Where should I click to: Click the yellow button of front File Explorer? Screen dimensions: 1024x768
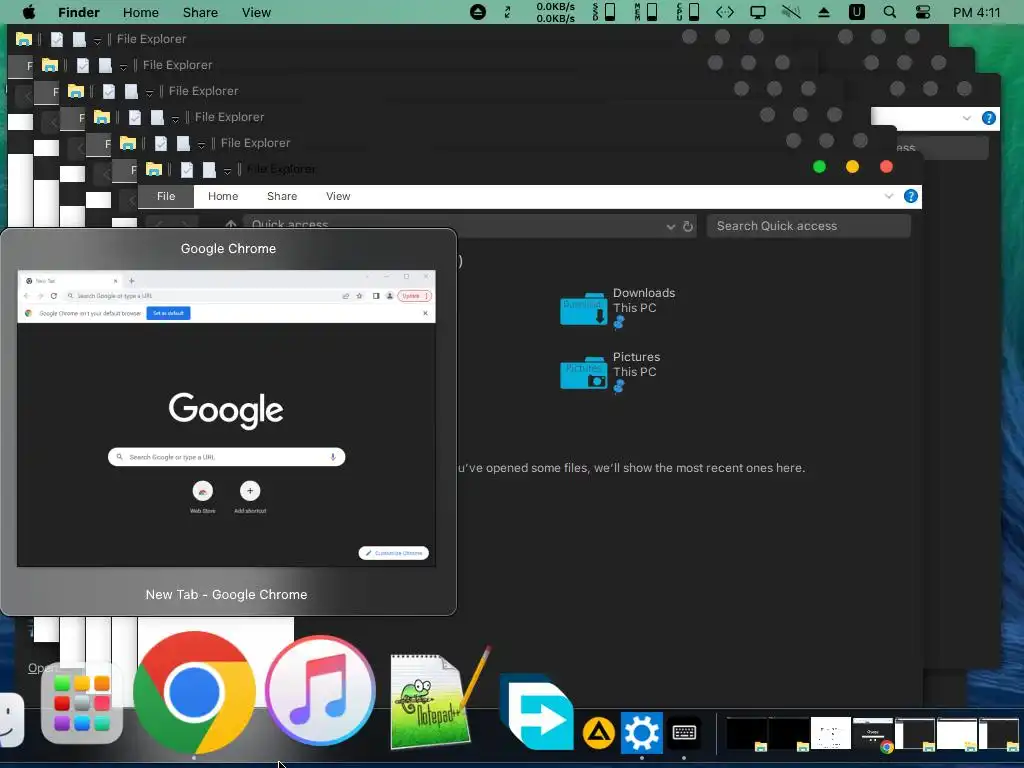[x=852, y=167]
